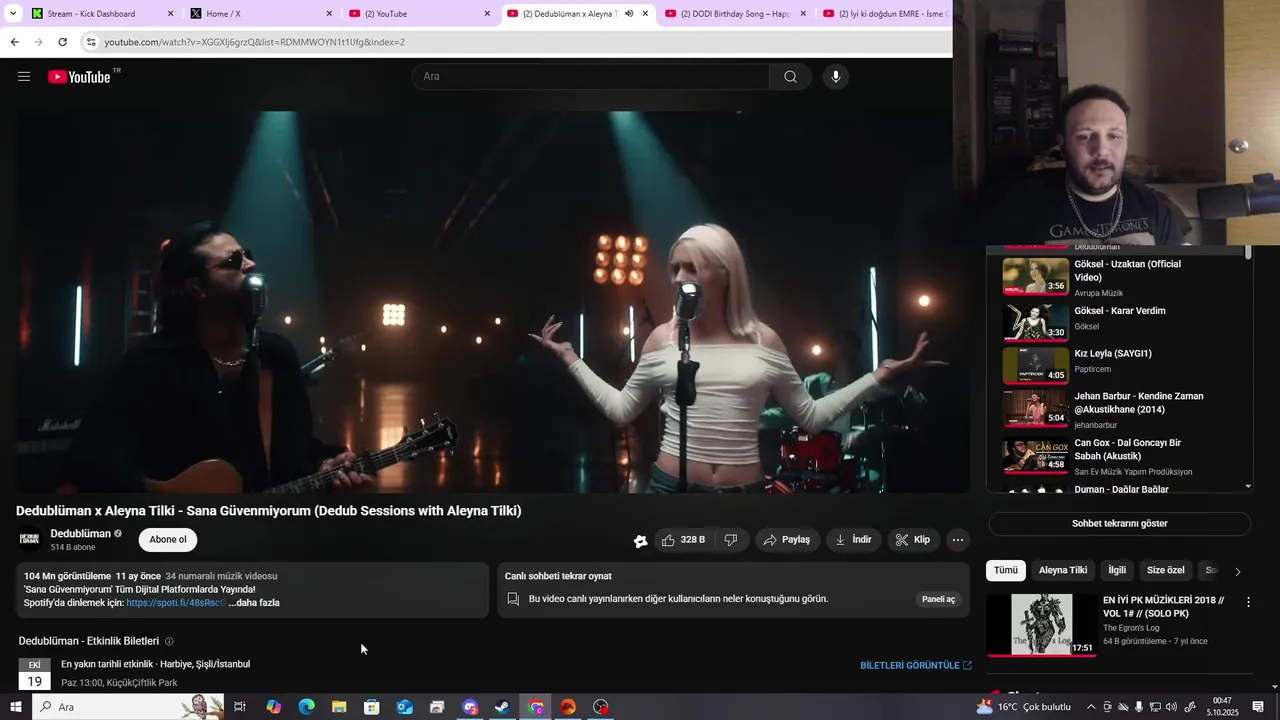Expand description with ...daha fazla
The image size is (1280, 720).
[254, 603]
